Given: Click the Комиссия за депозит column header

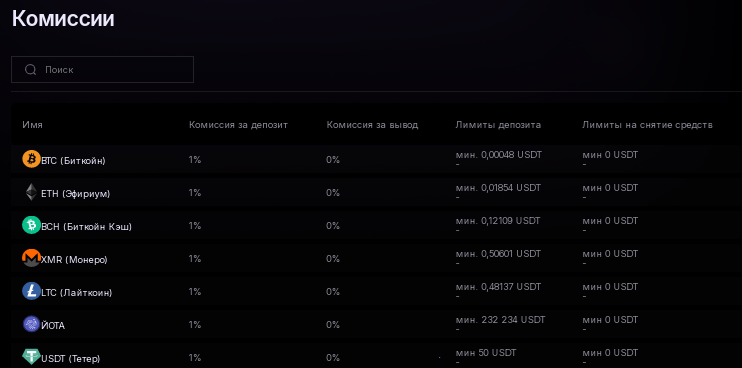Looking at the screenshot, I should pos(238,125).
